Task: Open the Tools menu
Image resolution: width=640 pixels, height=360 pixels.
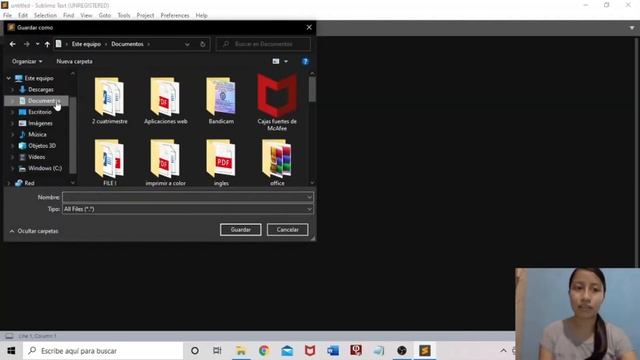Action: [x=124, y=16]
